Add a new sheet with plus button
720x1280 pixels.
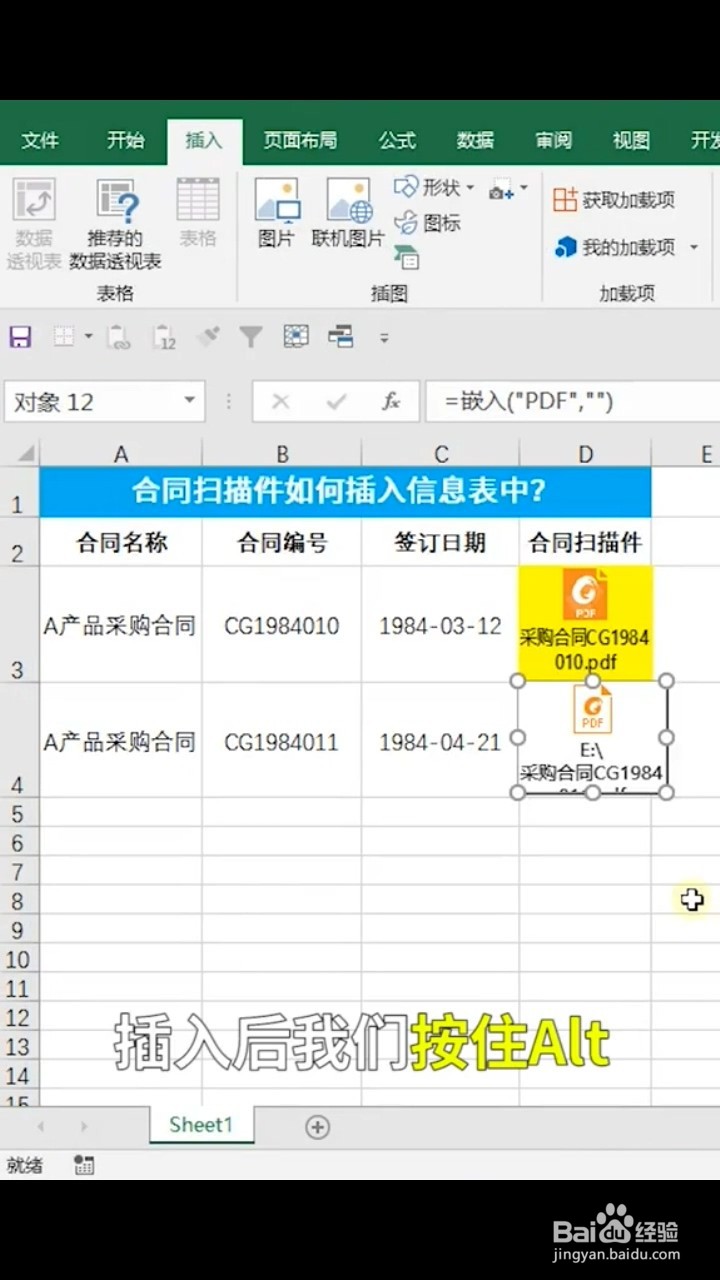[317, 1127]
